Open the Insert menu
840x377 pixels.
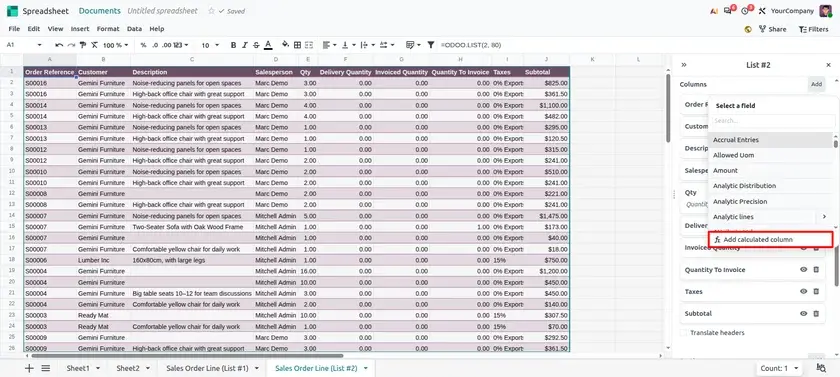point(80,29)
